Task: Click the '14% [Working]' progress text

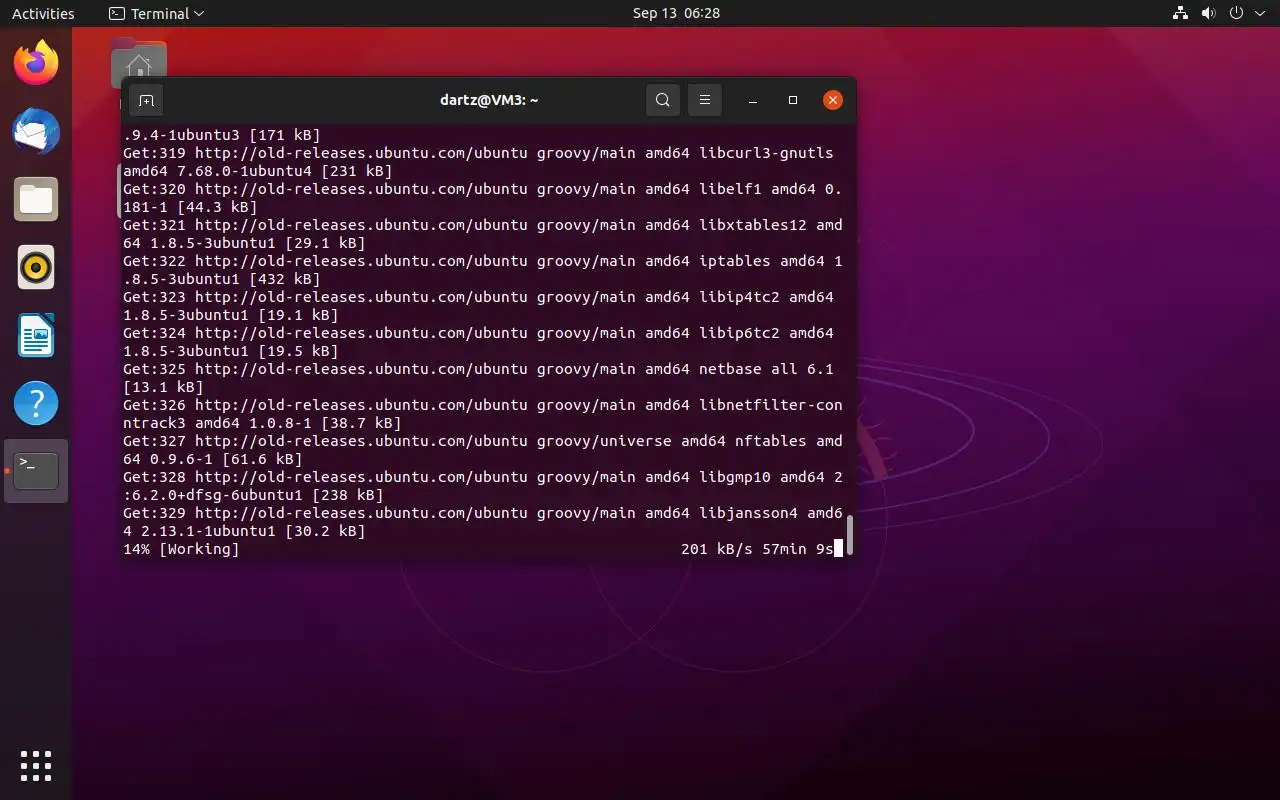Action: pos(181,549)
